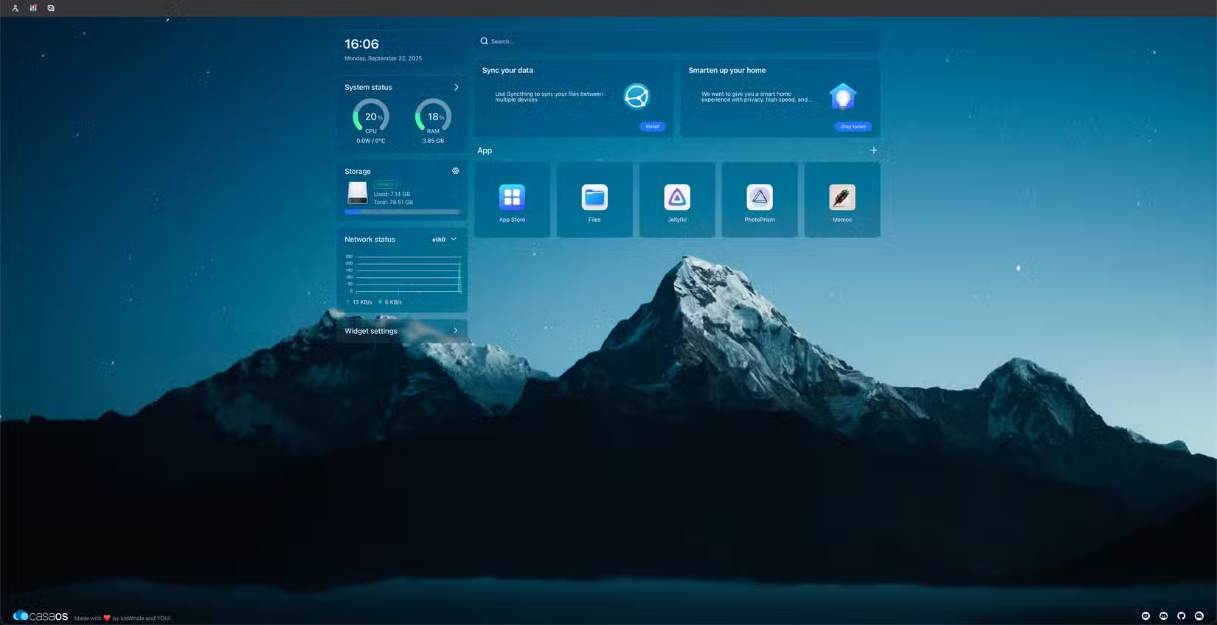Open the Memos app
1217x625 pixels.
coord(842,198)
